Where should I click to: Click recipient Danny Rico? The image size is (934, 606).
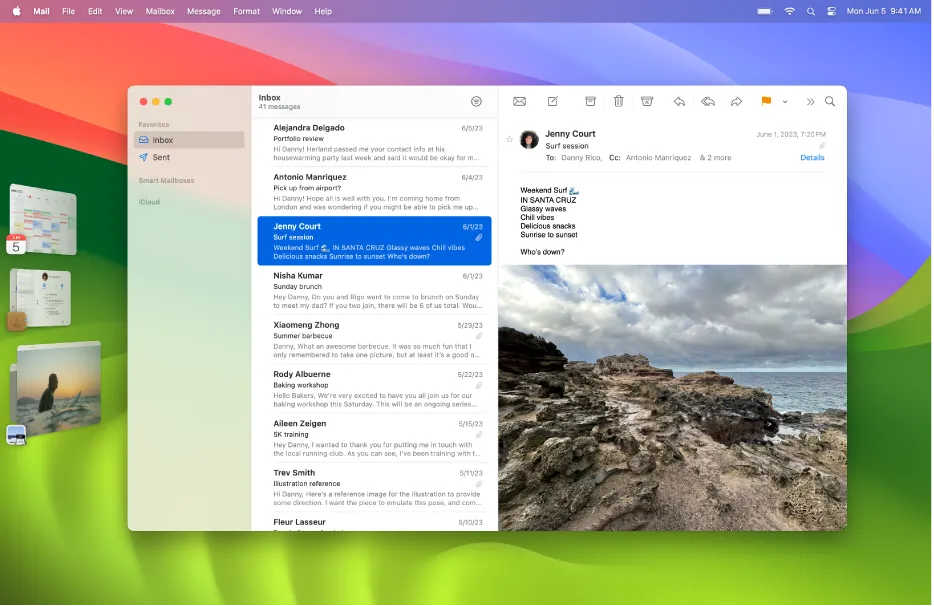tap(582, 158)
